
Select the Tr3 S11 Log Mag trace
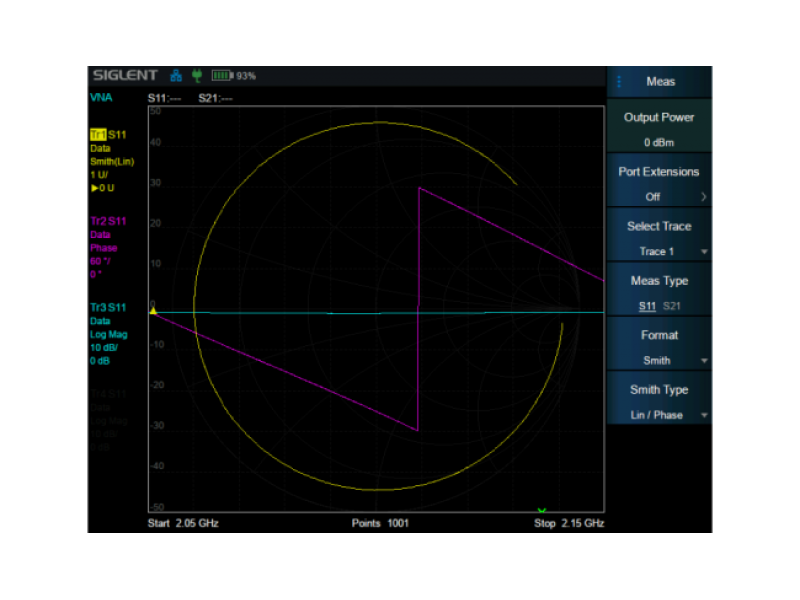(x=108, y=307)
